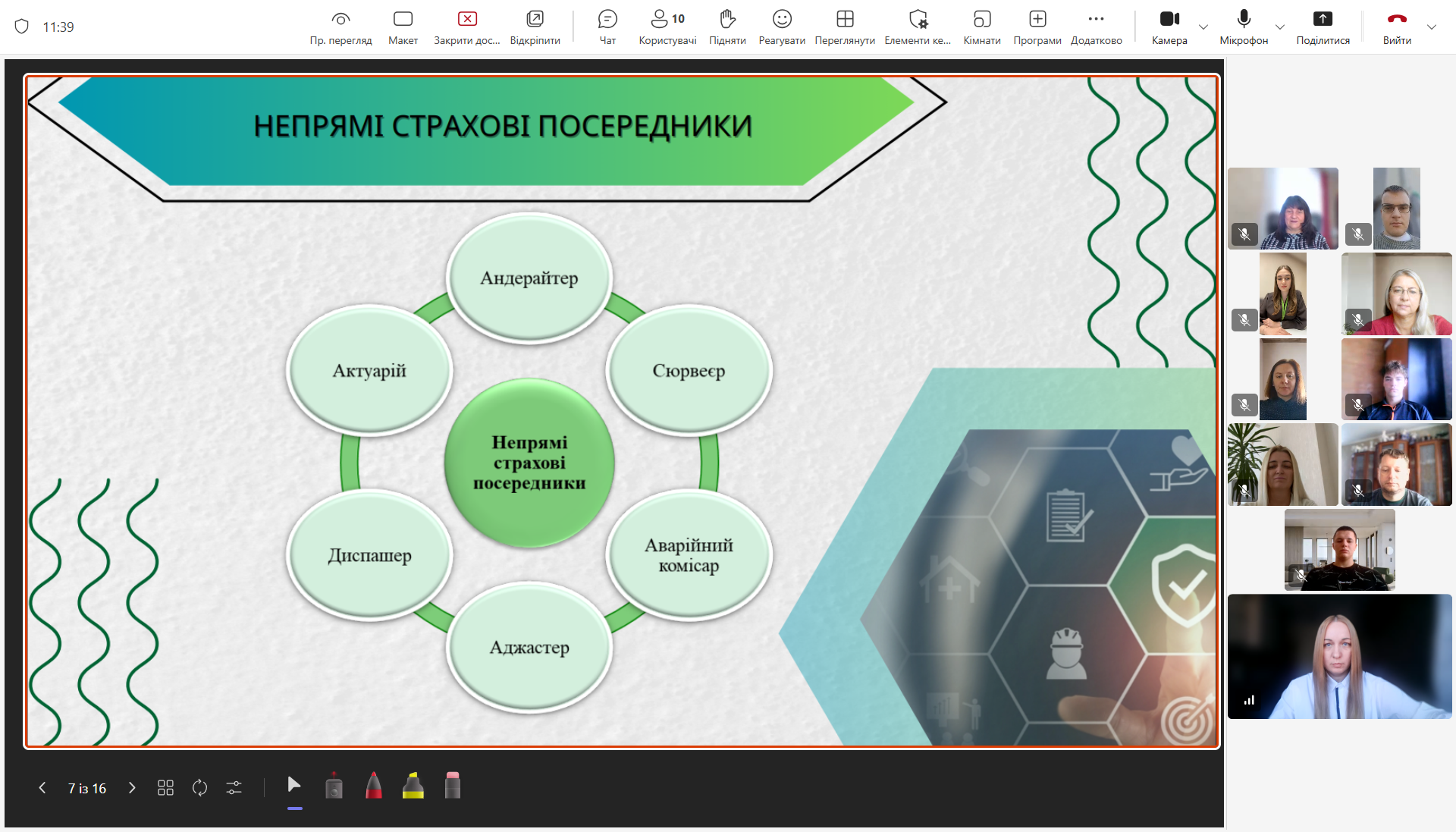Viewport: 1456px width, 832px height.
Task: Open the Додатково more menu
Action: 1096,27
